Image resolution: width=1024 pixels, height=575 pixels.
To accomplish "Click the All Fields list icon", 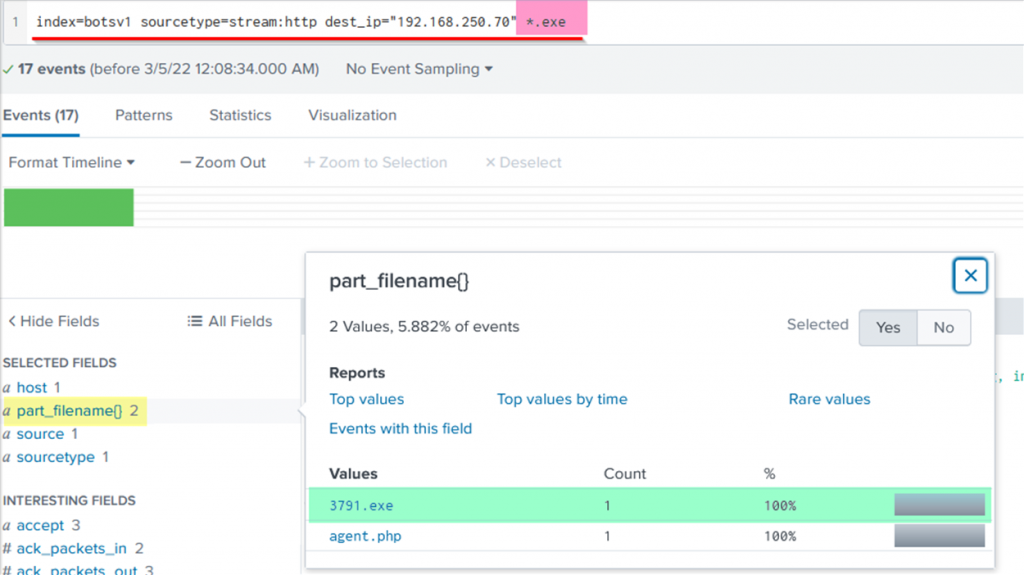I will pyautogui.click(x=195, y=321).
